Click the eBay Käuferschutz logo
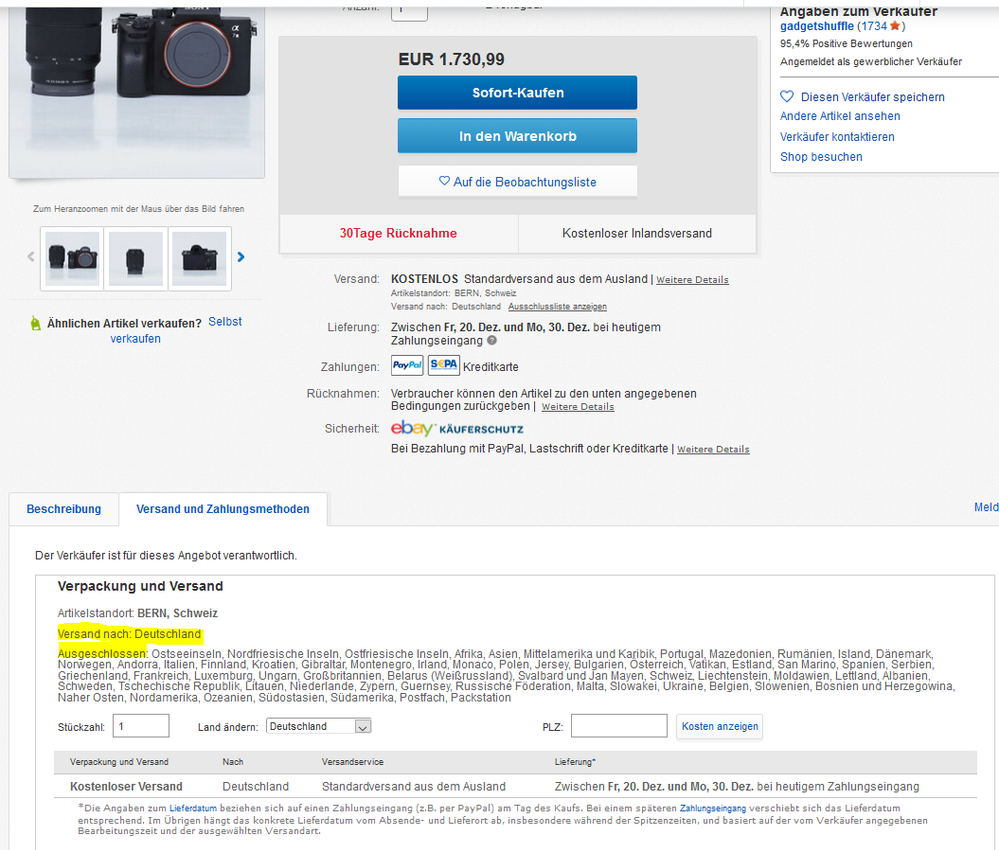 click(457, 428)
